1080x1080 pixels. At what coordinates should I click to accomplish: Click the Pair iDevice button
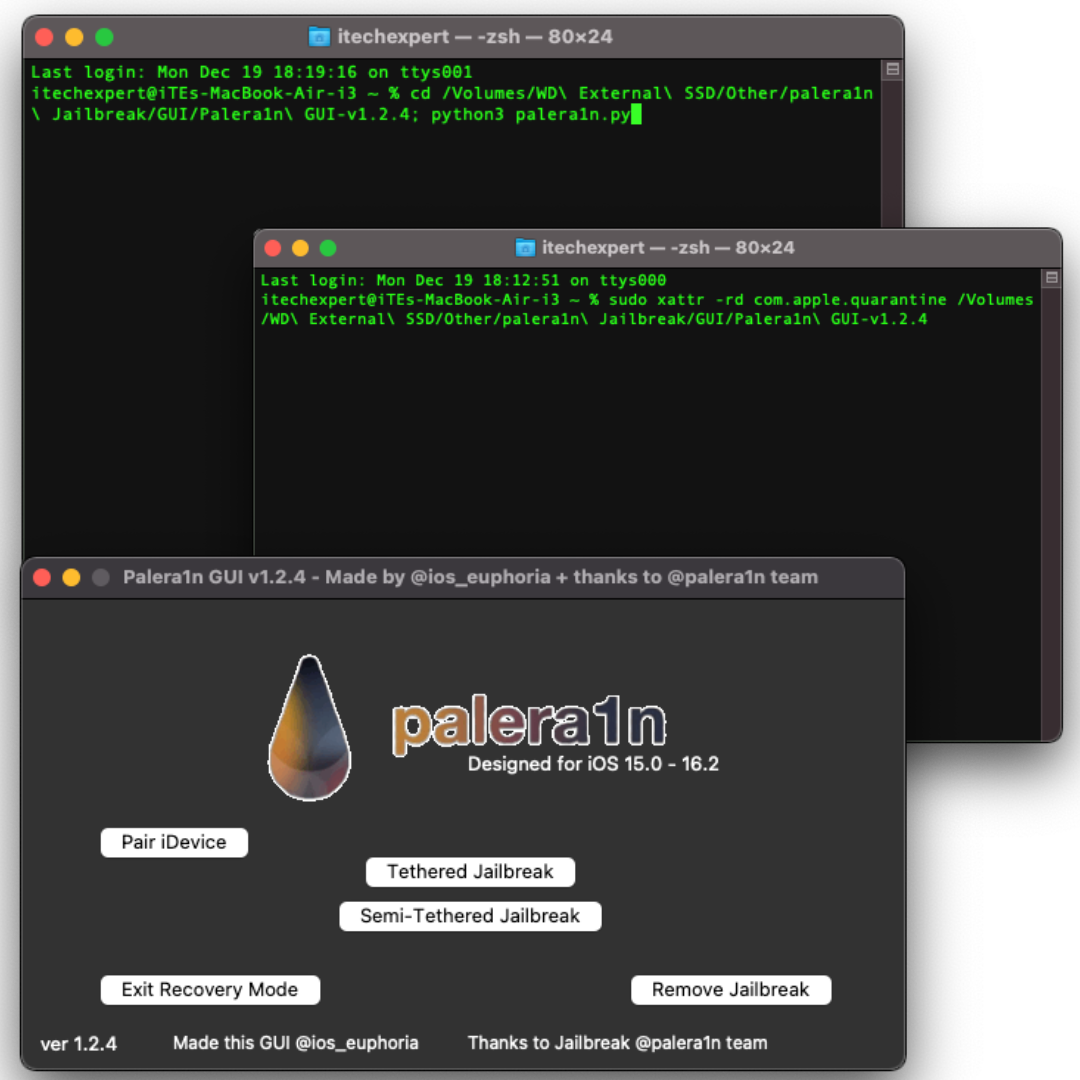click(174, 842)
